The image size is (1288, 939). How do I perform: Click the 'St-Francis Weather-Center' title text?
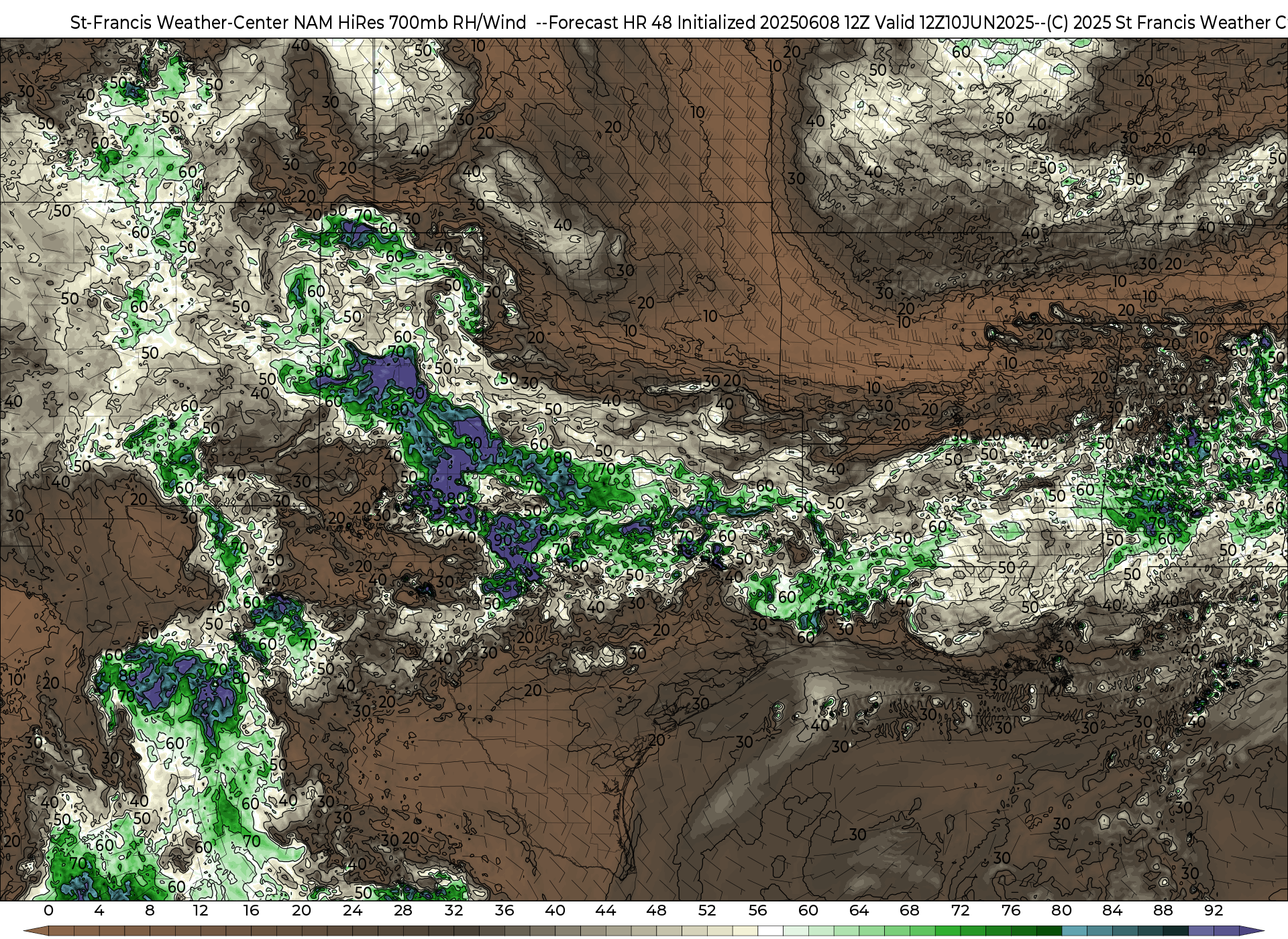pos(180,22)
